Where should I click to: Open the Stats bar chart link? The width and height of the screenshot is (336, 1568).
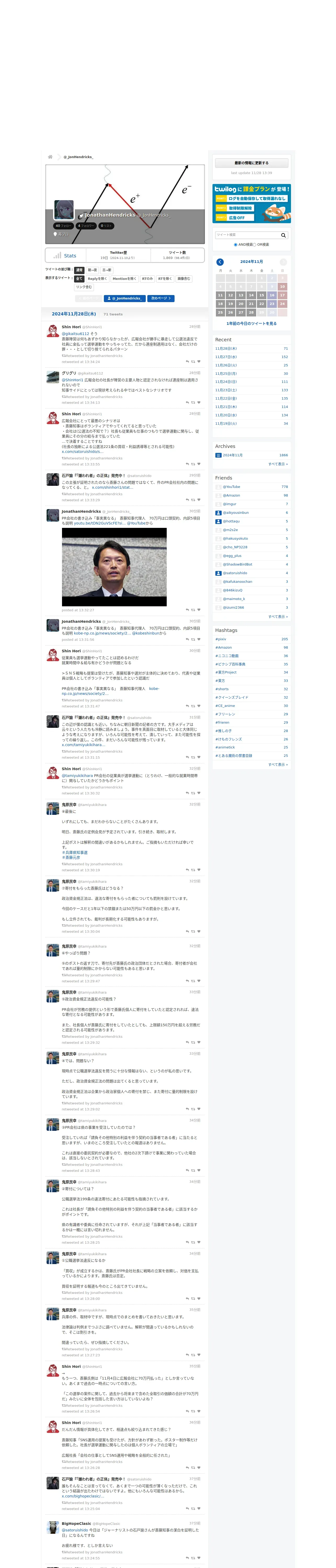click(x=65, y=256)
